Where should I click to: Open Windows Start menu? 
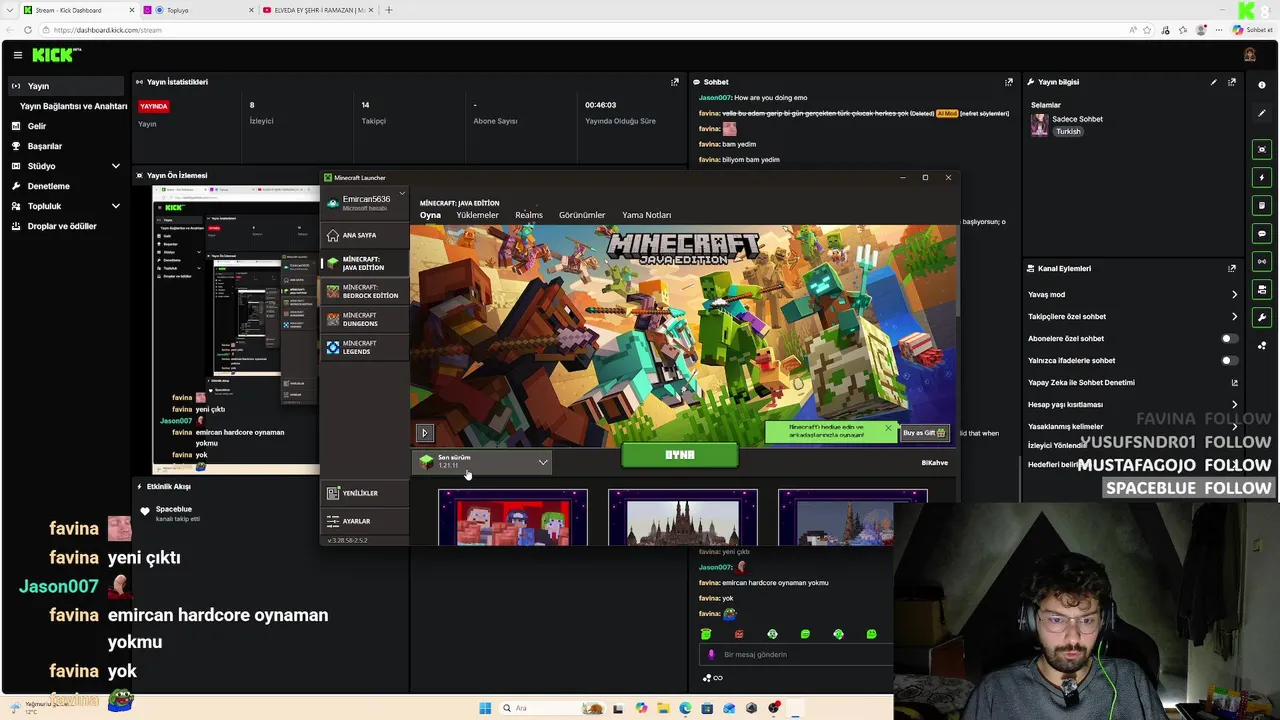pyautogui.click(x=485, y=708)
